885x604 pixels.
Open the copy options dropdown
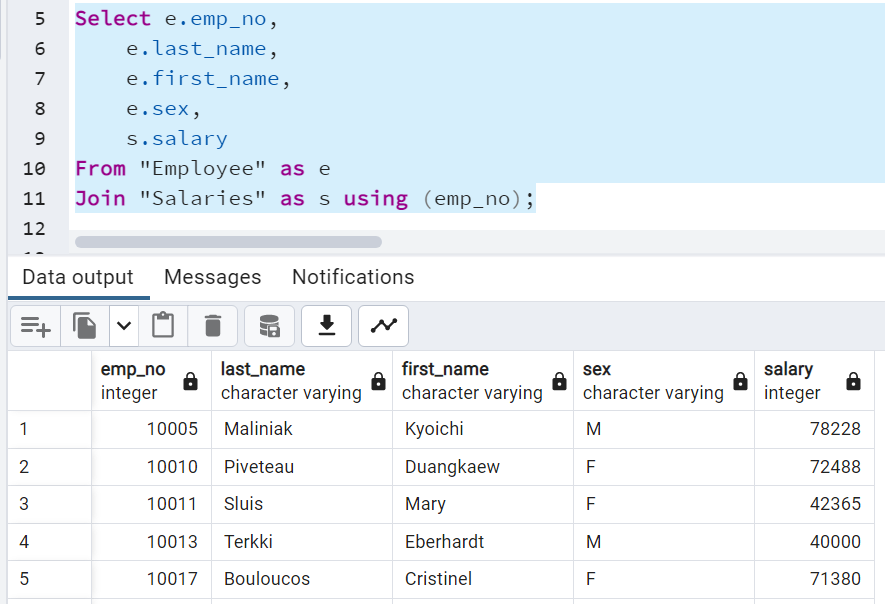122,325
